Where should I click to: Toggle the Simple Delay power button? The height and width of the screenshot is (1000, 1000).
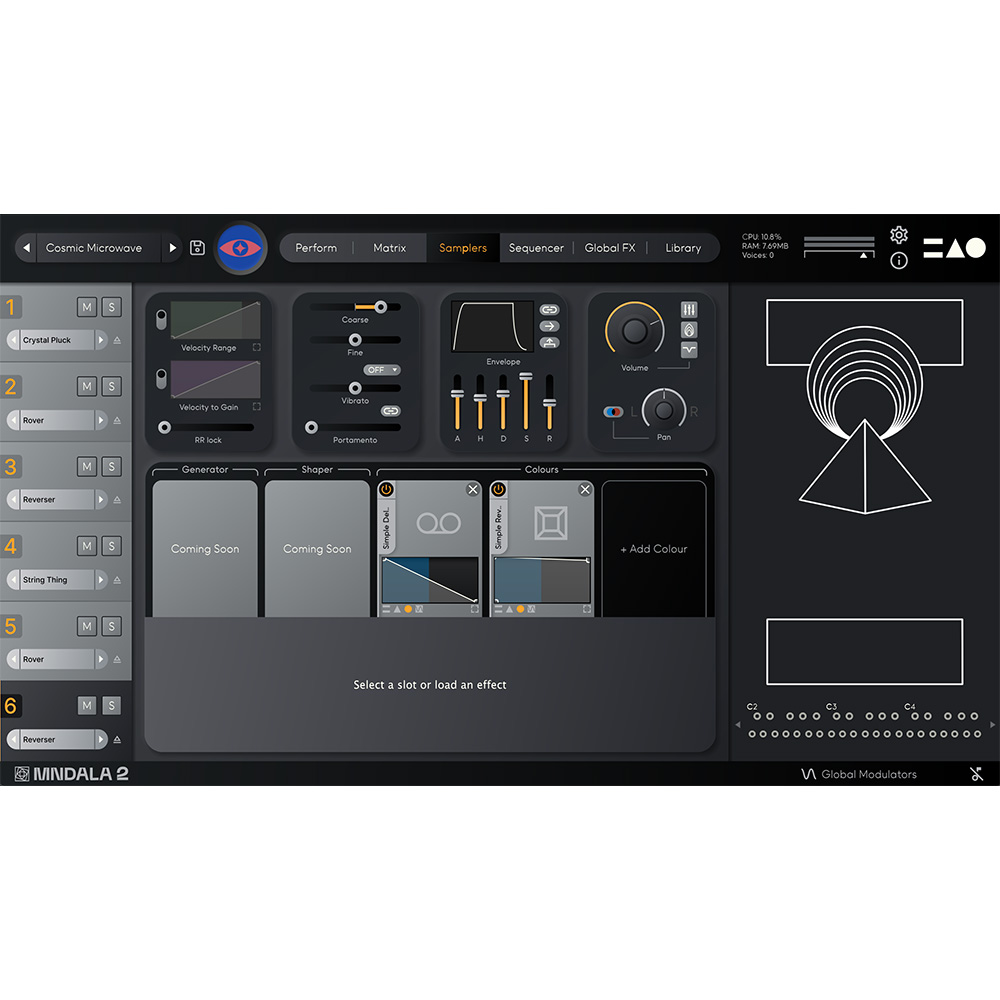coord(386,489)
